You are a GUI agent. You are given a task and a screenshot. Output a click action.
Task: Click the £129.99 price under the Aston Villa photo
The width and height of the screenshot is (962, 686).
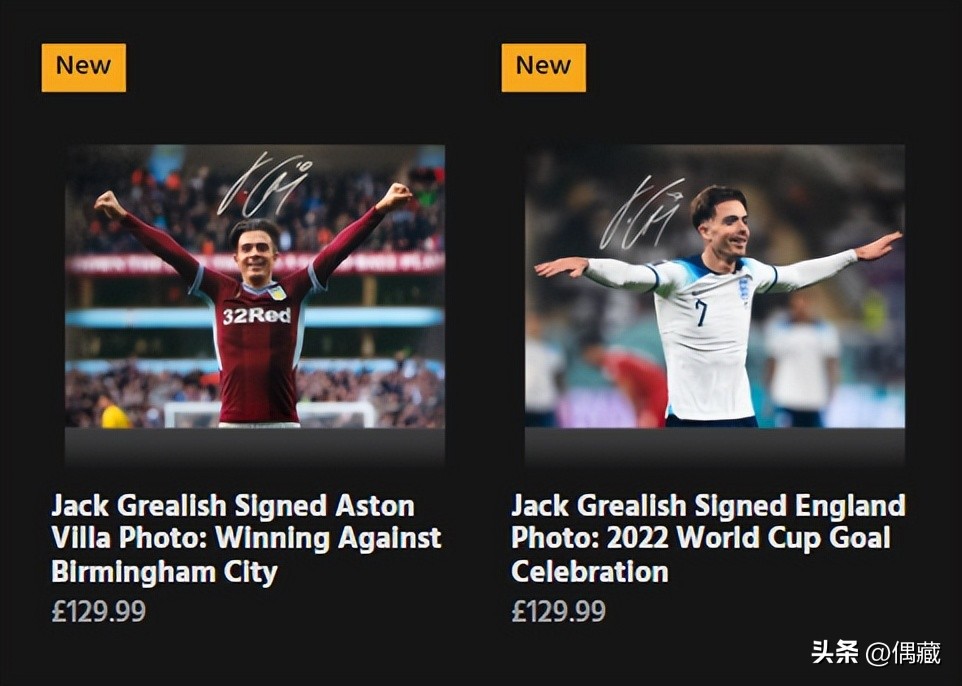[x=98, y=611]
